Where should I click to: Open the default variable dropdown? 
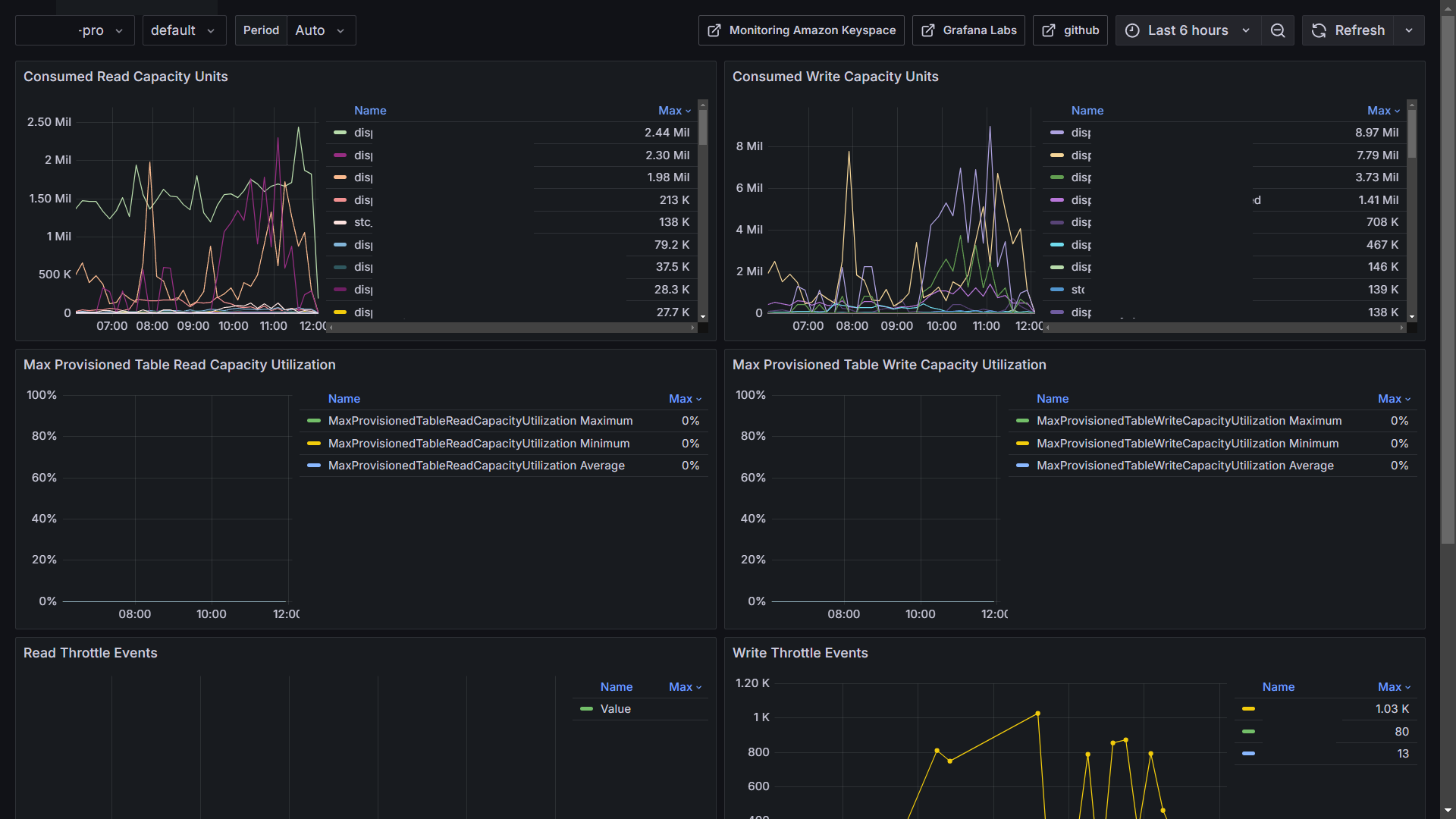click(184, 30)
